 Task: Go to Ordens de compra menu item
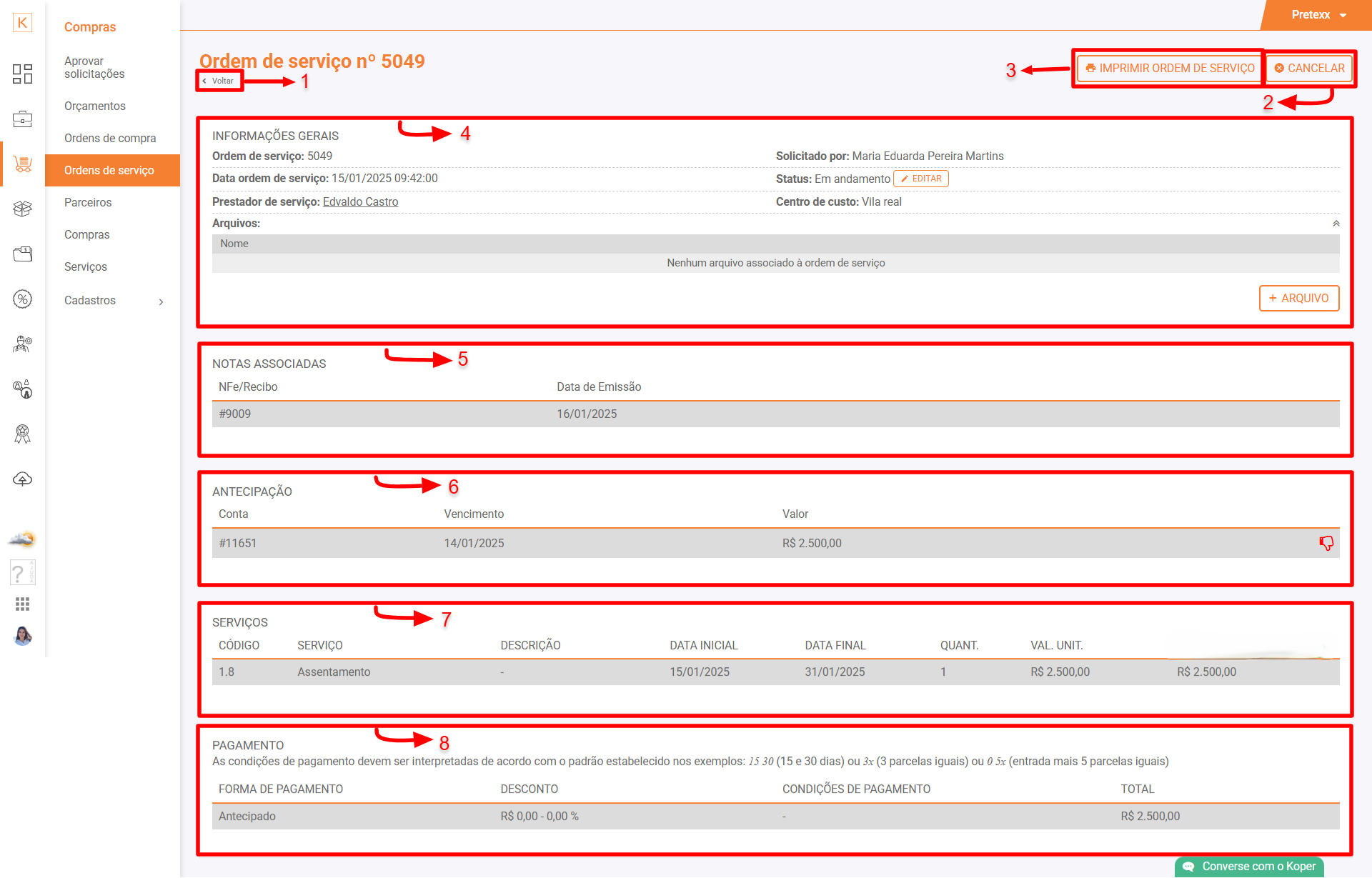110,138
